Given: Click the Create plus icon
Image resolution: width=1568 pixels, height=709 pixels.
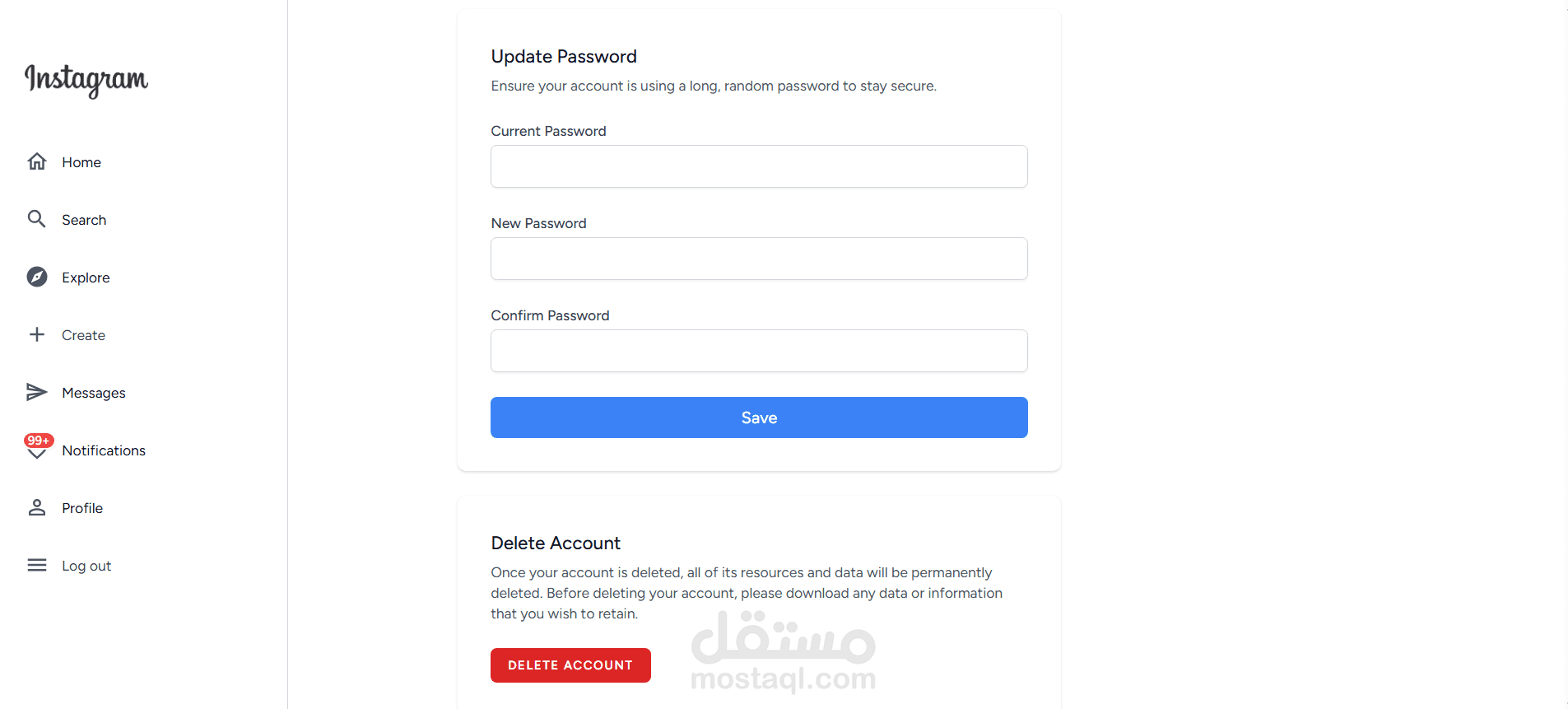Looking at the screenshot, I should tap(37, 334).
